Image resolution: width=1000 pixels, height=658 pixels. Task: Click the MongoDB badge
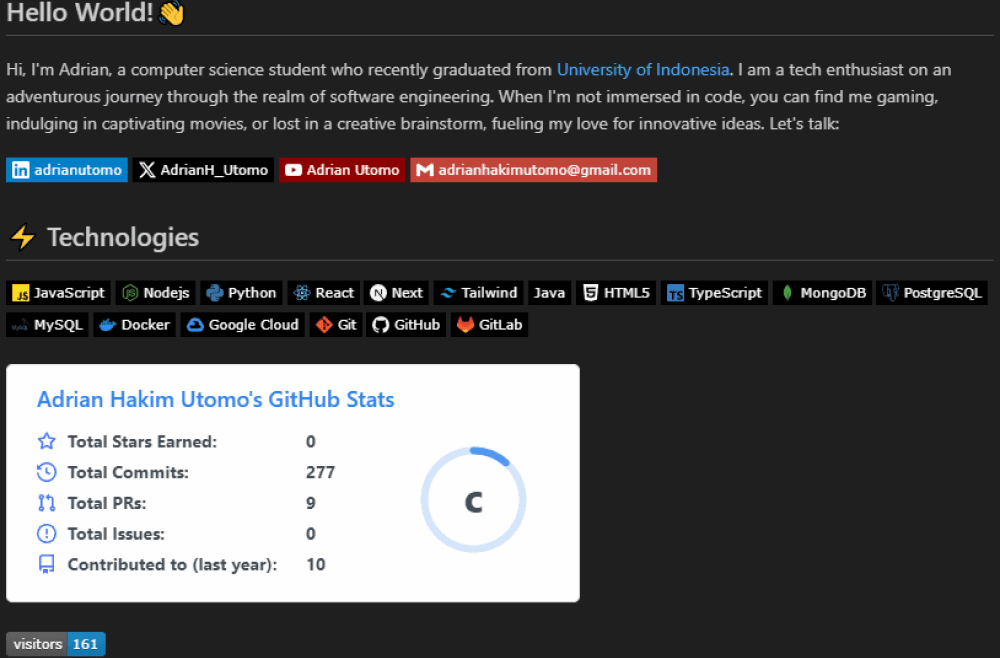tap(822, 293)
